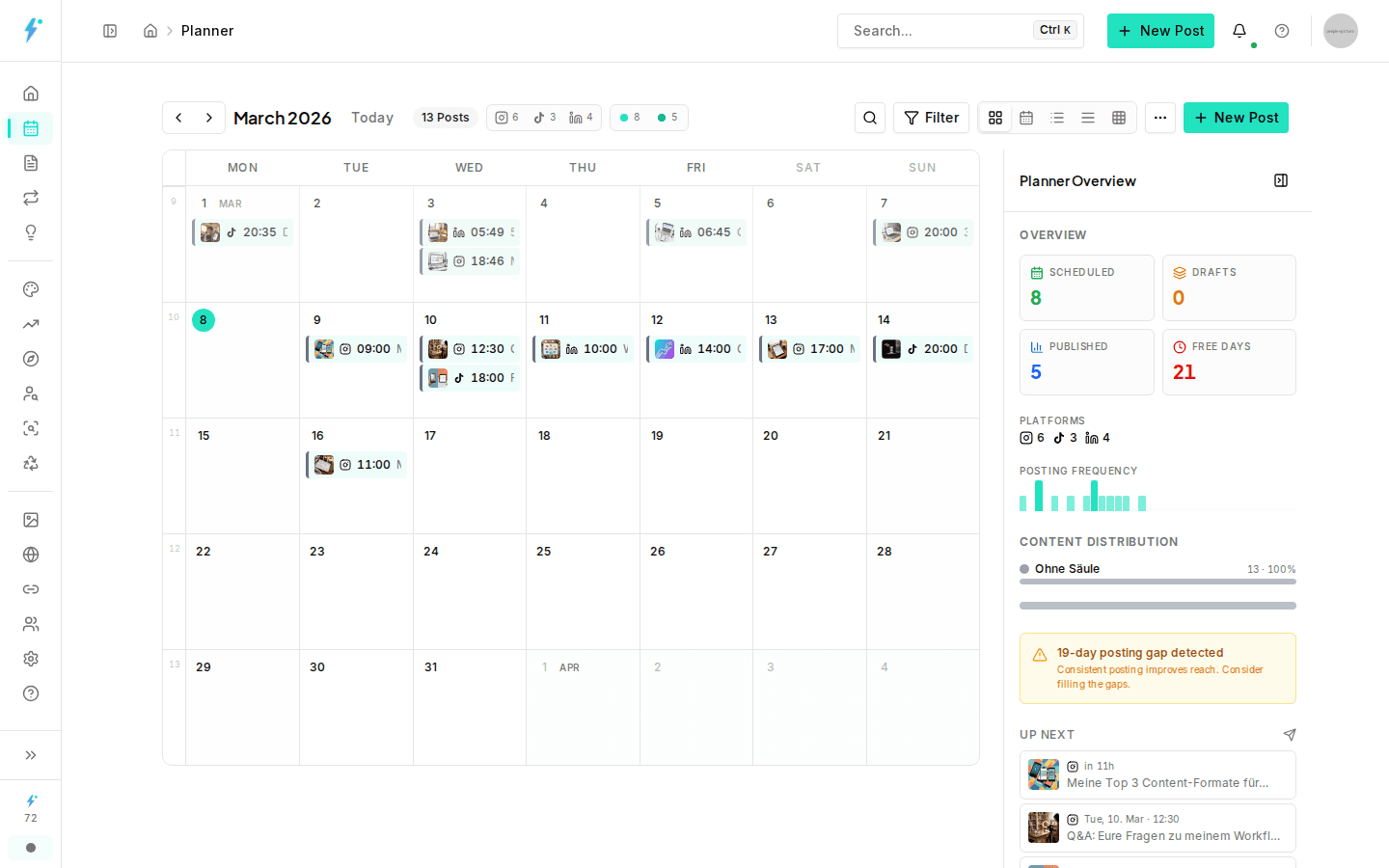Switch to list view in the view switcher
1389x868 pixels.
point(1057,118)
